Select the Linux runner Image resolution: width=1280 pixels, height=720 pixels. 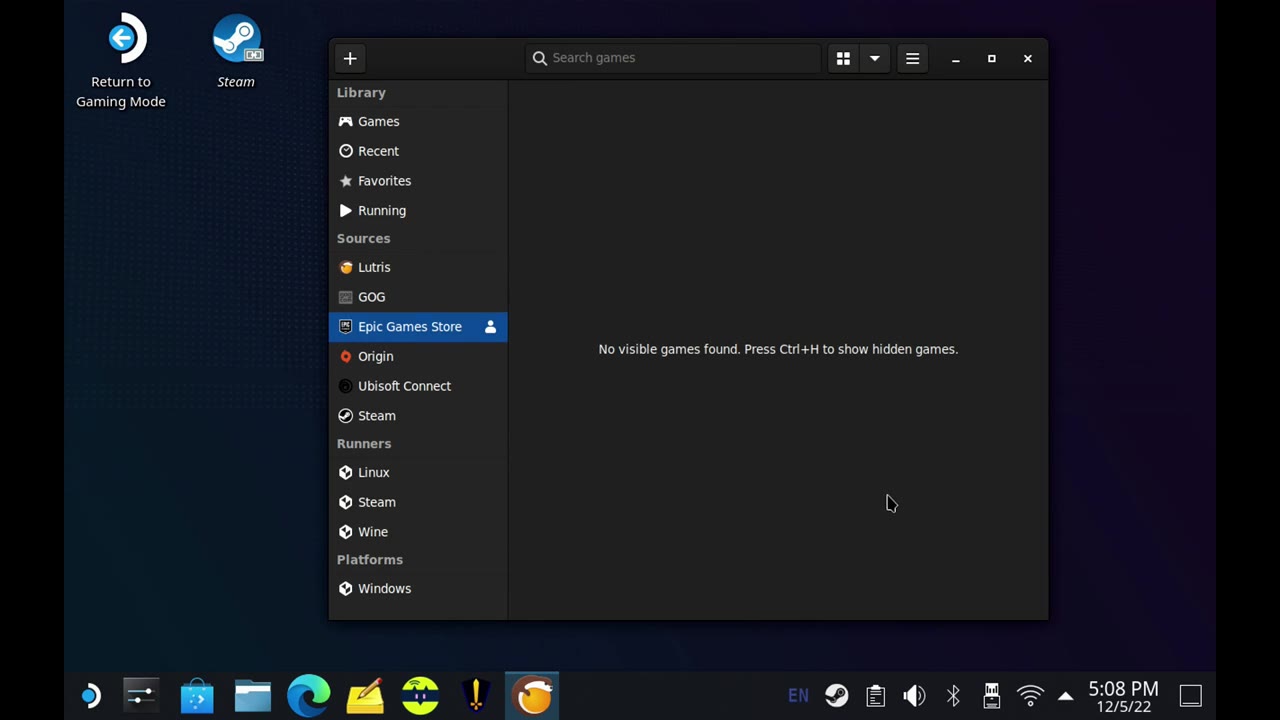tap(418, 472)
